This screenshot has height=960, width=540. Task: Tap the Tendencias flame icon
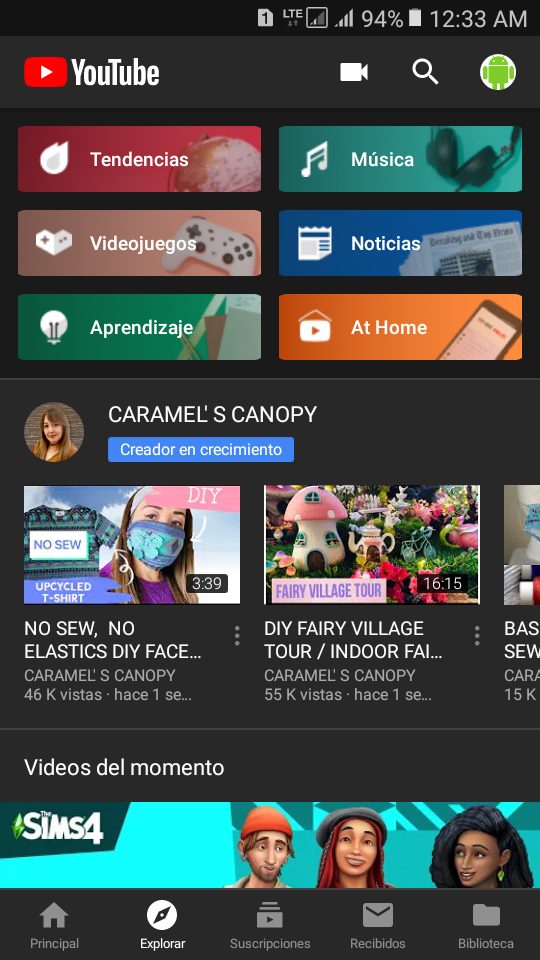point(54,159)
